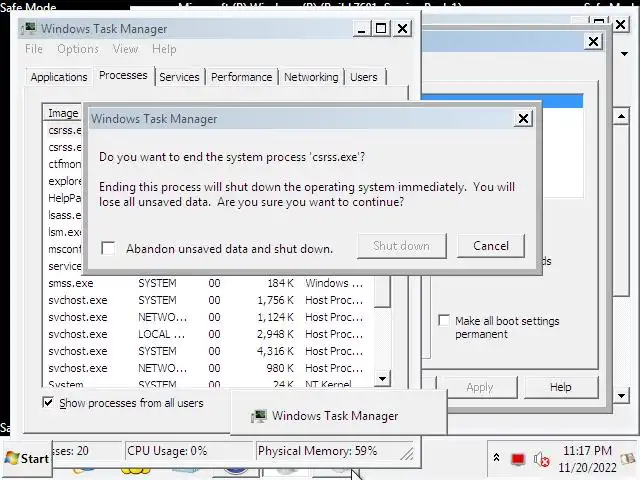
Task: Close the csrss.exe confirmation dialog
Action: point(523,119)
